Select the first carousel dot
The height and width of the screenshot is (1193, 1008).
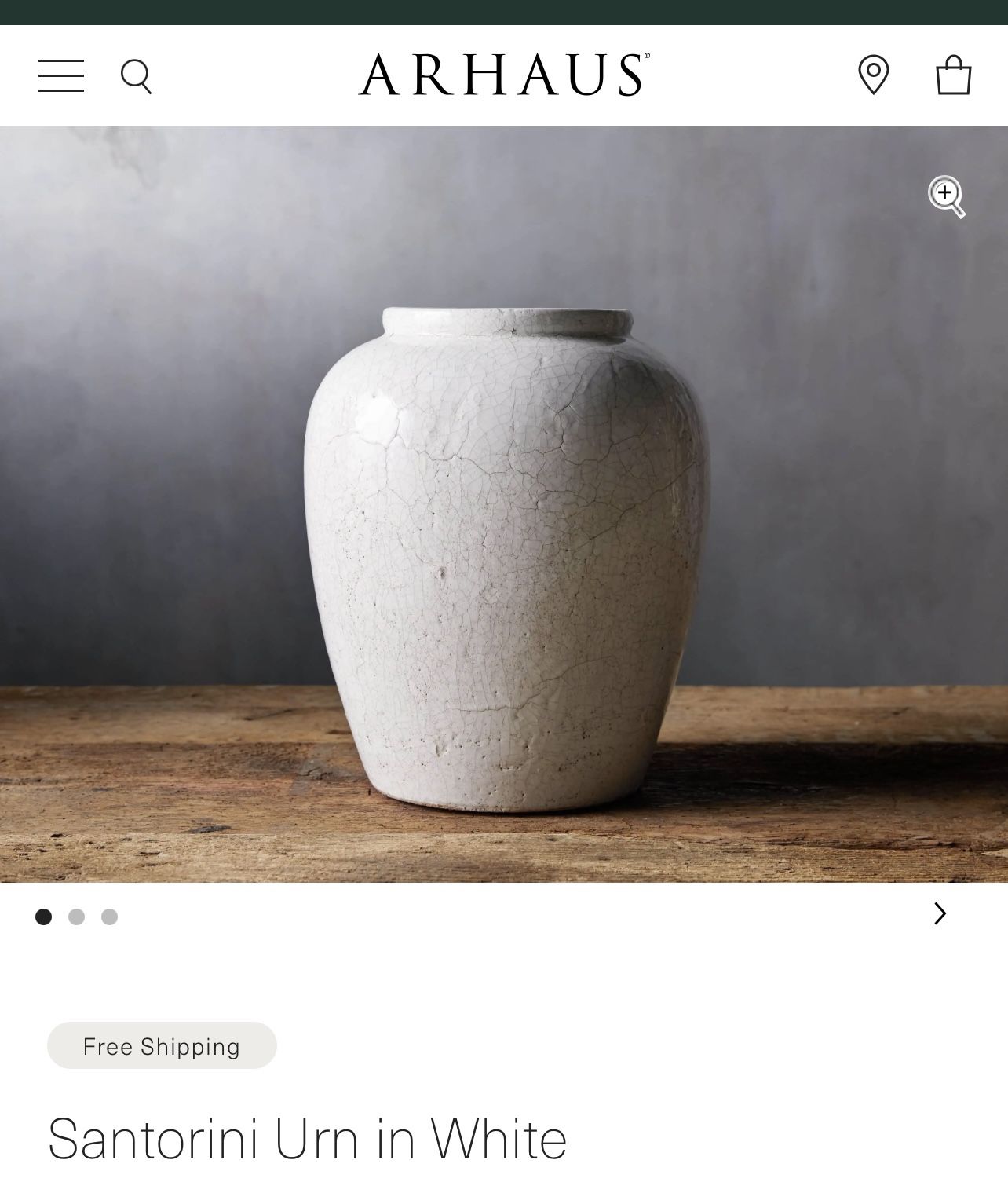[44, 917]
